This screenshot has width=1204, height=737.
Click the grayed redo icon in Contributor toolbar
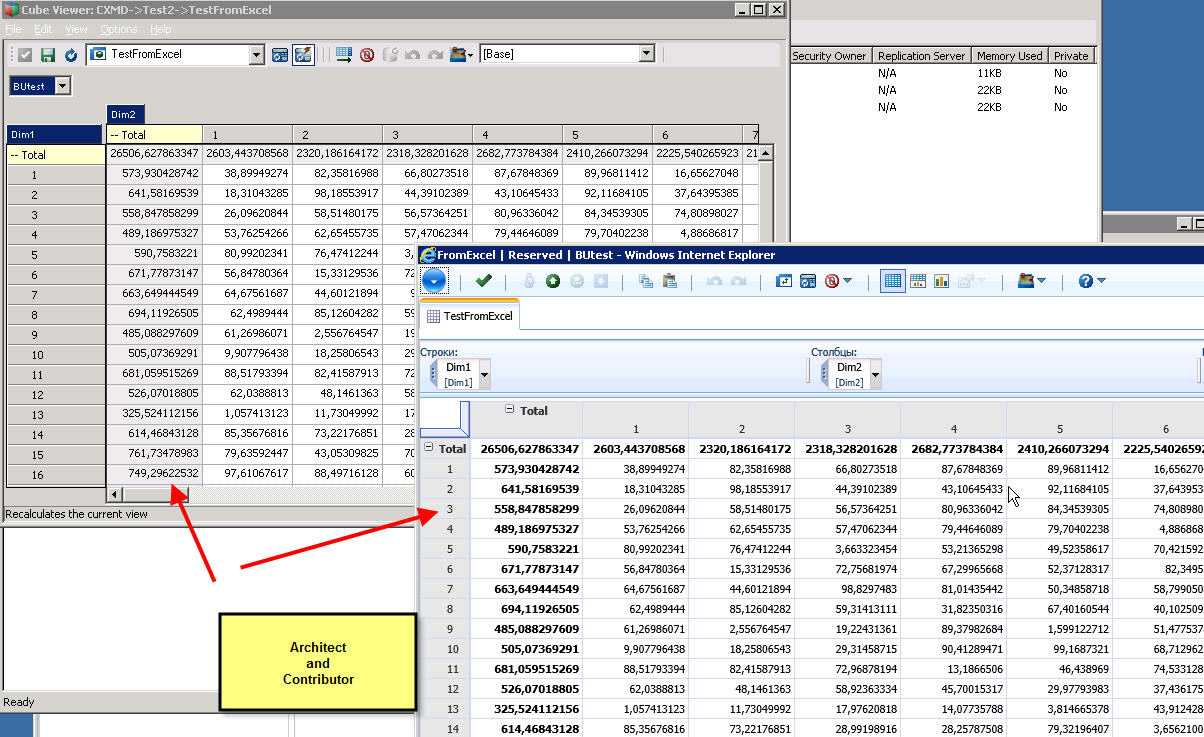pos(738,282)
